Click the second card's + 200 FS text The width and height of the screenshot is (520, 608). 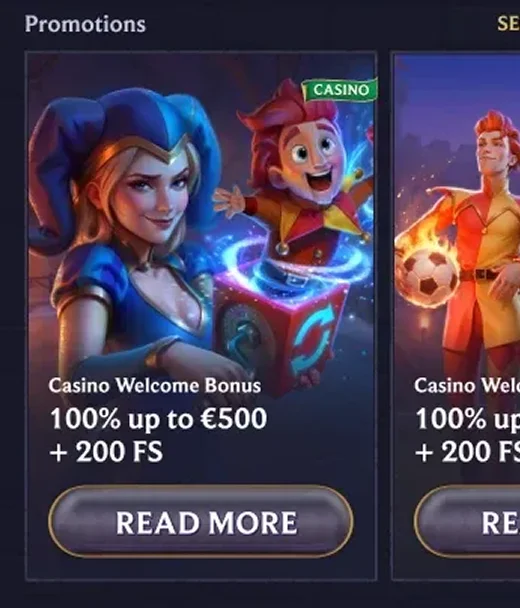pos(468,452)
